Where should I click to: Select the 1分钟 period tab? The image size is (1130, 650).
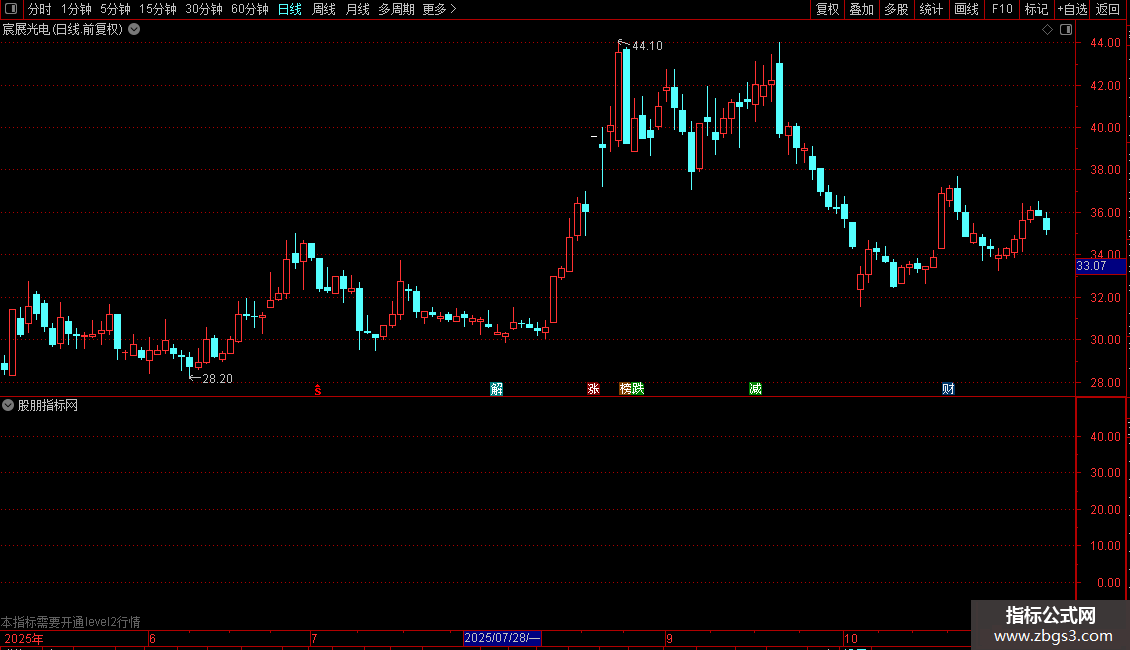(x=76, y=9)
